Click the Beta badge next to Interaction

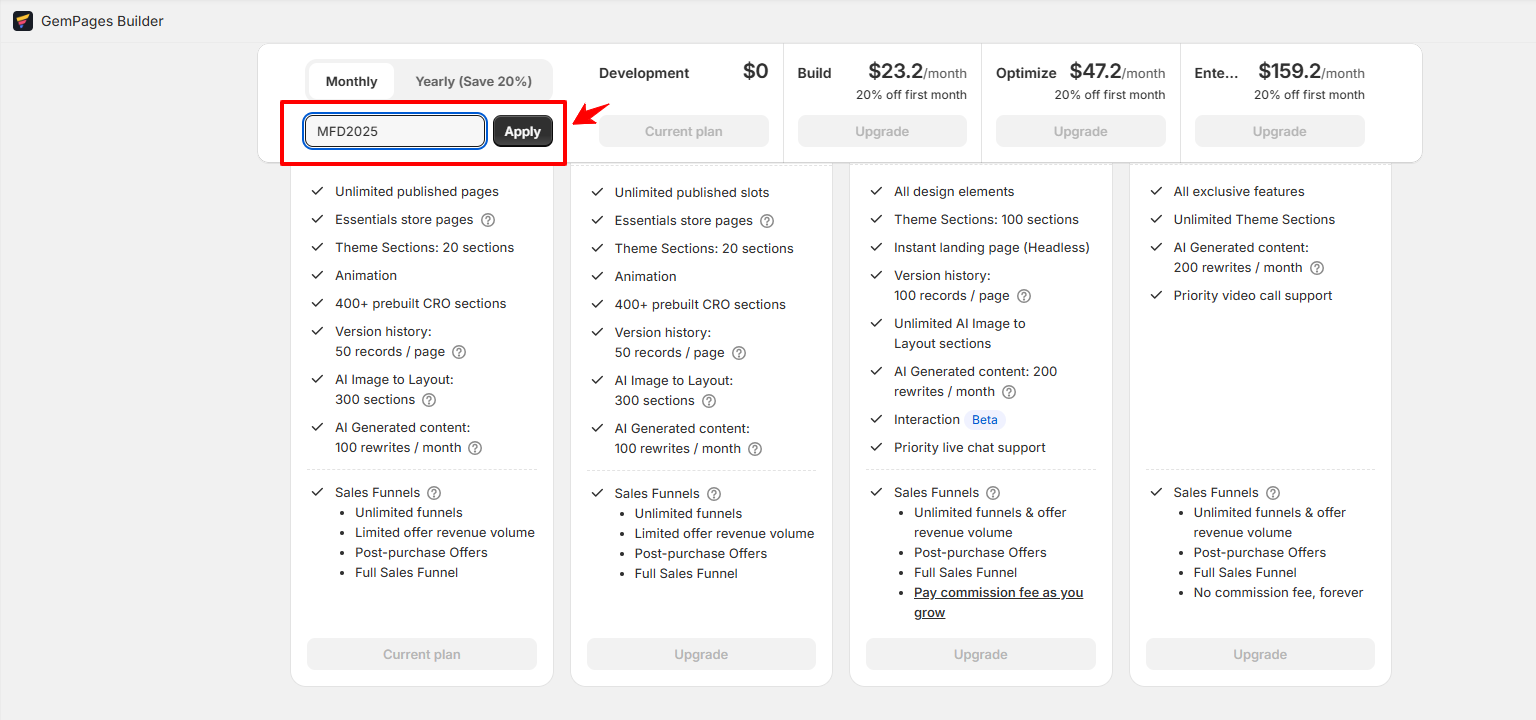pyautogui.click(x=985, y=420)
